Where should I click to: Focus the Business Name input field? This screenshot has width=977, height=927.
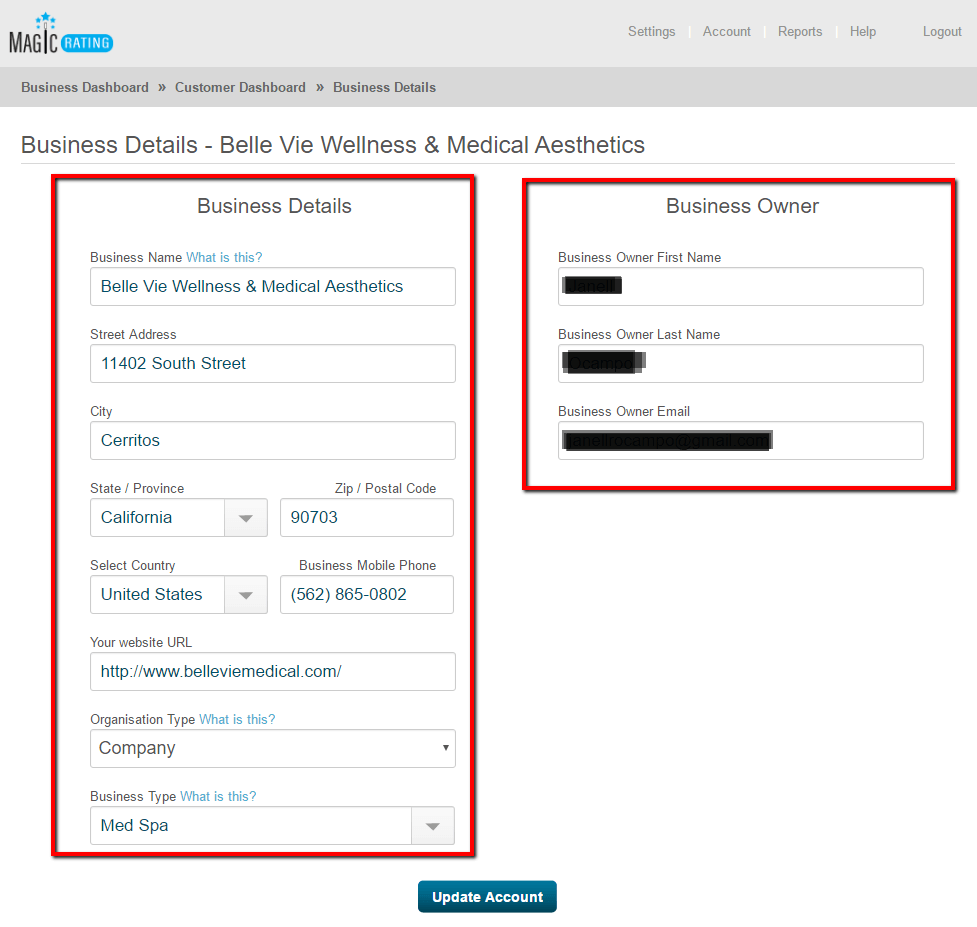pyautogui.click(x=273, y=287)
